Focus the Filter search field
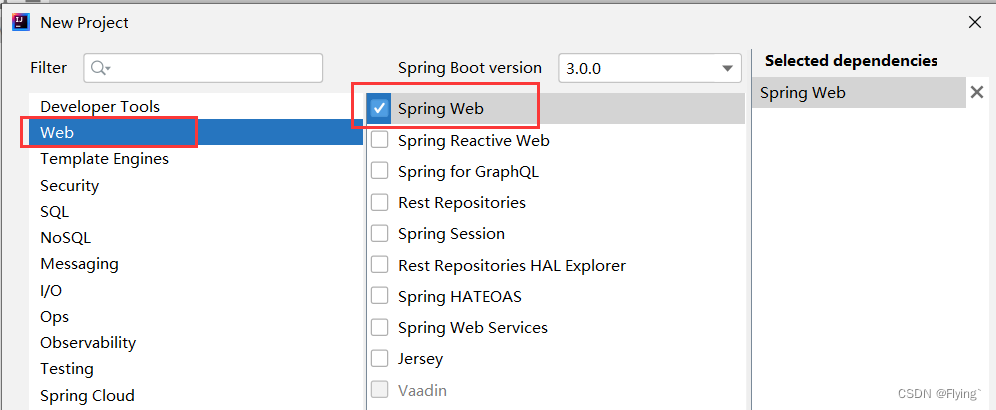Image resolution: width=996 pixels, height=410 pixels. [203, 68]
